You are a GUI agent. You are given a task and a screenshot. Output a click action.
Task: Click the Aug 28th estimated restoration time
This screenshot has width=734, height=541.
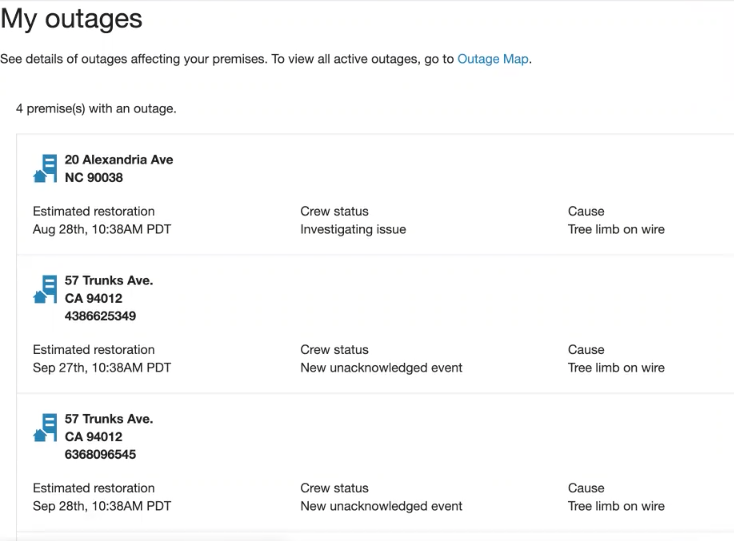pos(102,229)
